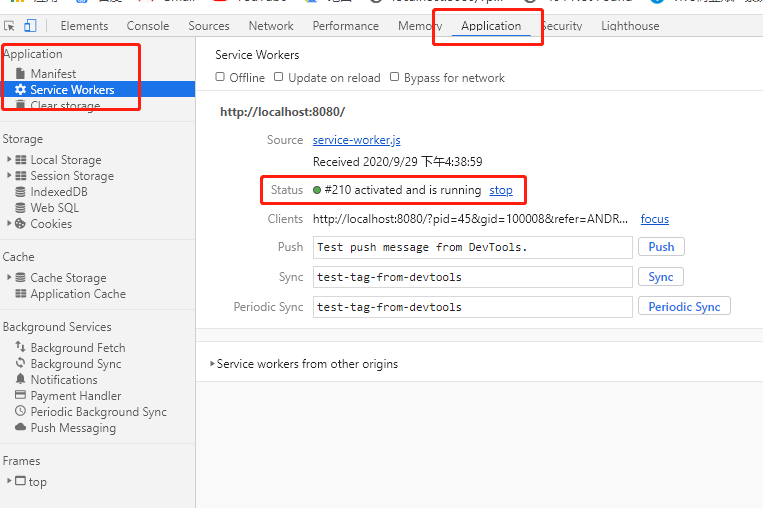The height and width of the screenshot is (508, 763).
Task: Click the http://localhost:8080/ origin heading
Action: pyautogui.click(x=283, y=112)
